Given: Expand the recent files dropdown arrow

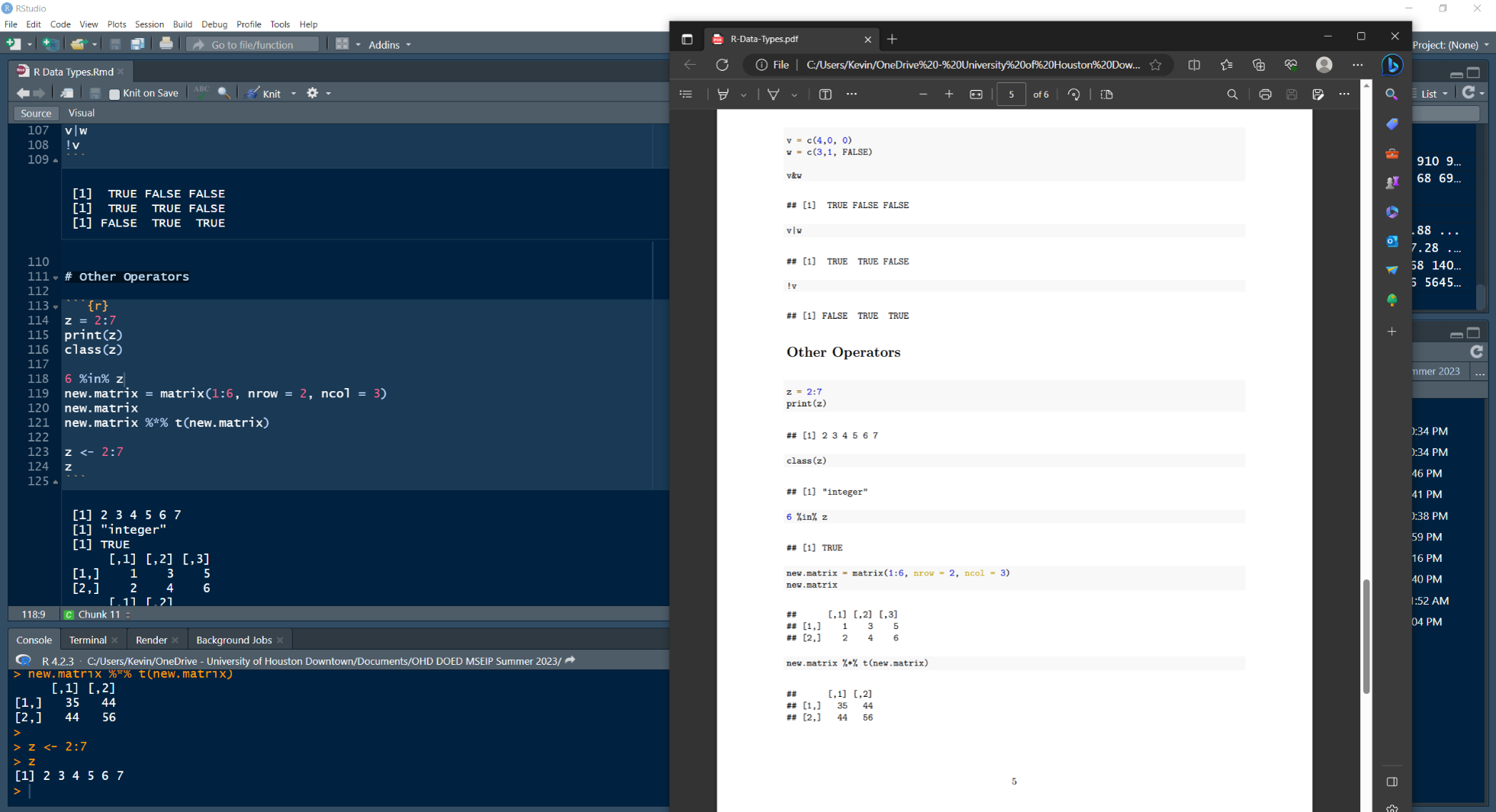Looking at the screenshot, I should (x=94, y=44).
